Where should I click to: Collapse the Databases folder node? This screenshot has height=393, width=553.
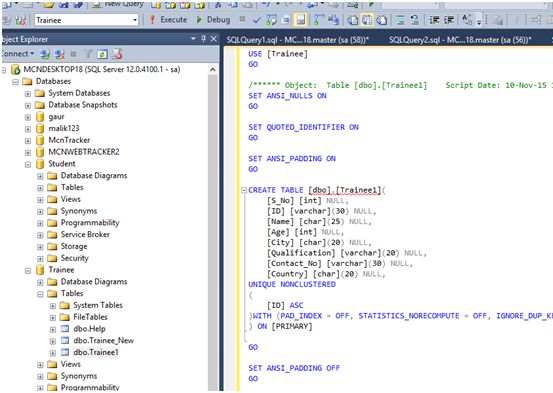[x=15, y=82]
